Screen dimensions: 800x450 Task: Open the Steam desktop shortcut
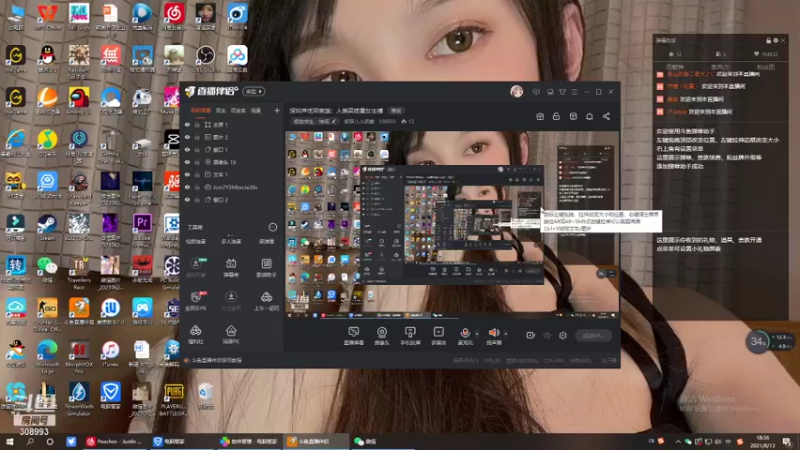[47, 228]
